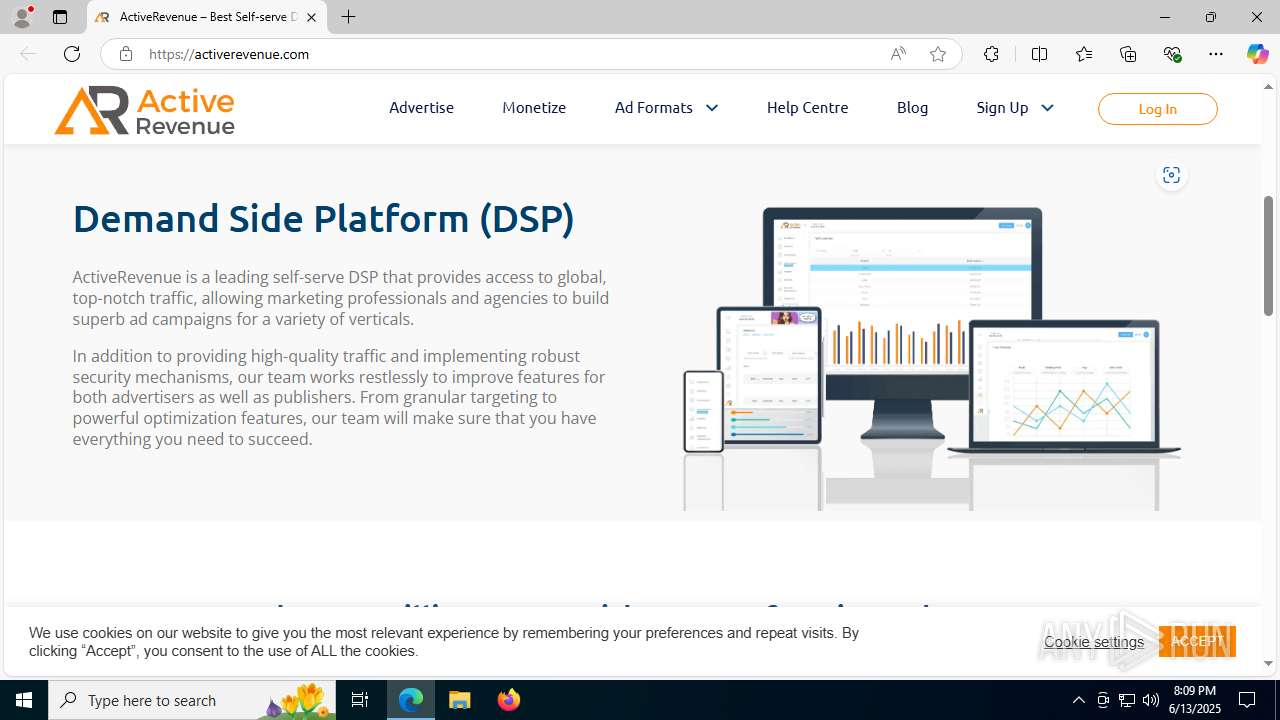
Task: Add page to favorites star icon
Action: (938, 54)
